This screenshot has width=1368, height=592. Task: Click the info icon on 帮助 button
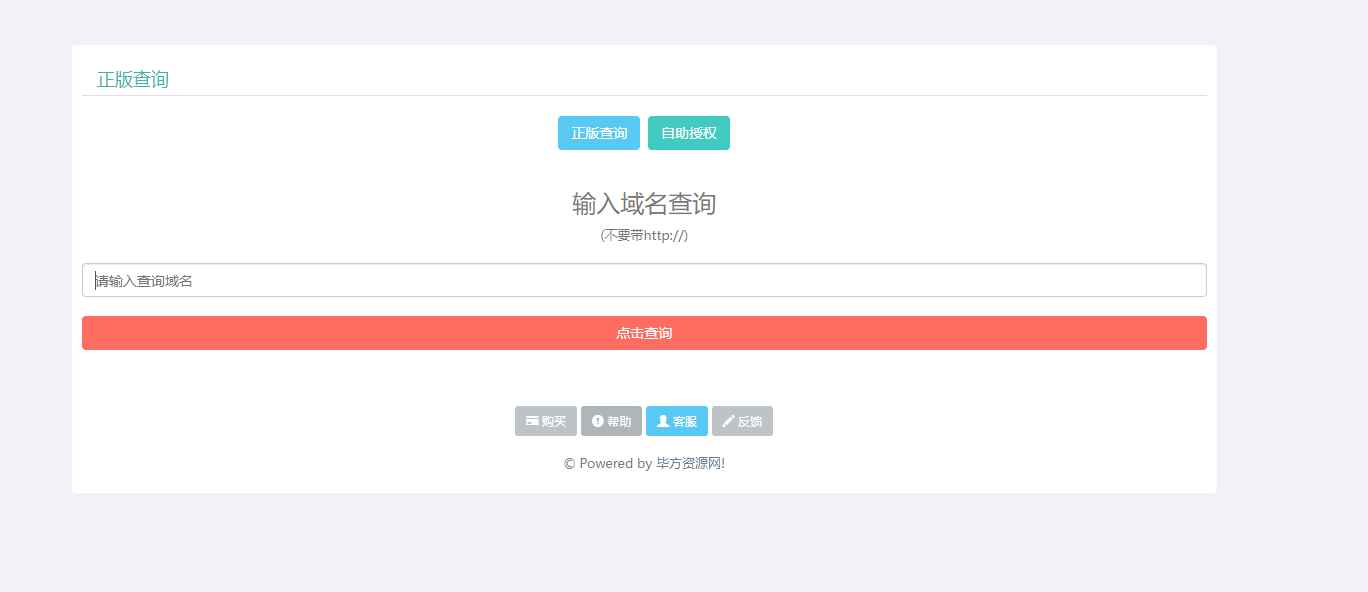click(597, 420)
